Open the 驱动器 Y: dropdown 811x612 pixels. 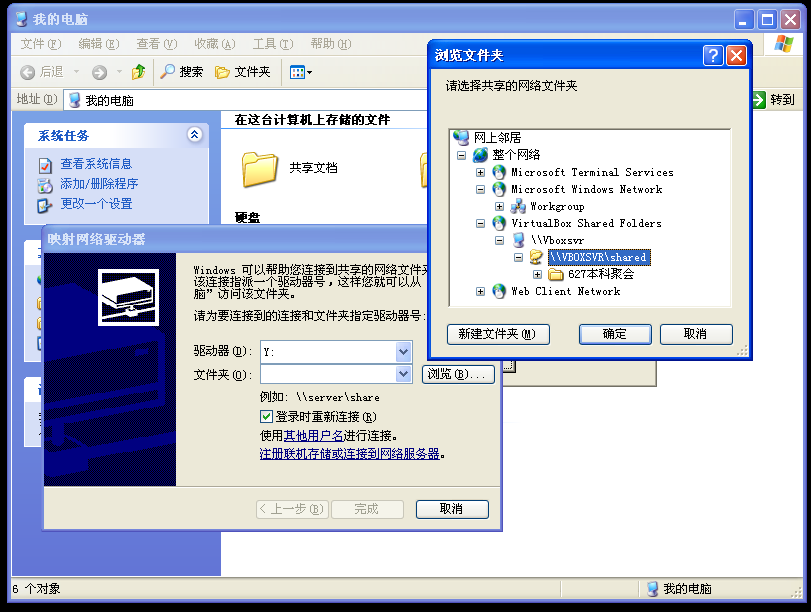click(403, 352)
